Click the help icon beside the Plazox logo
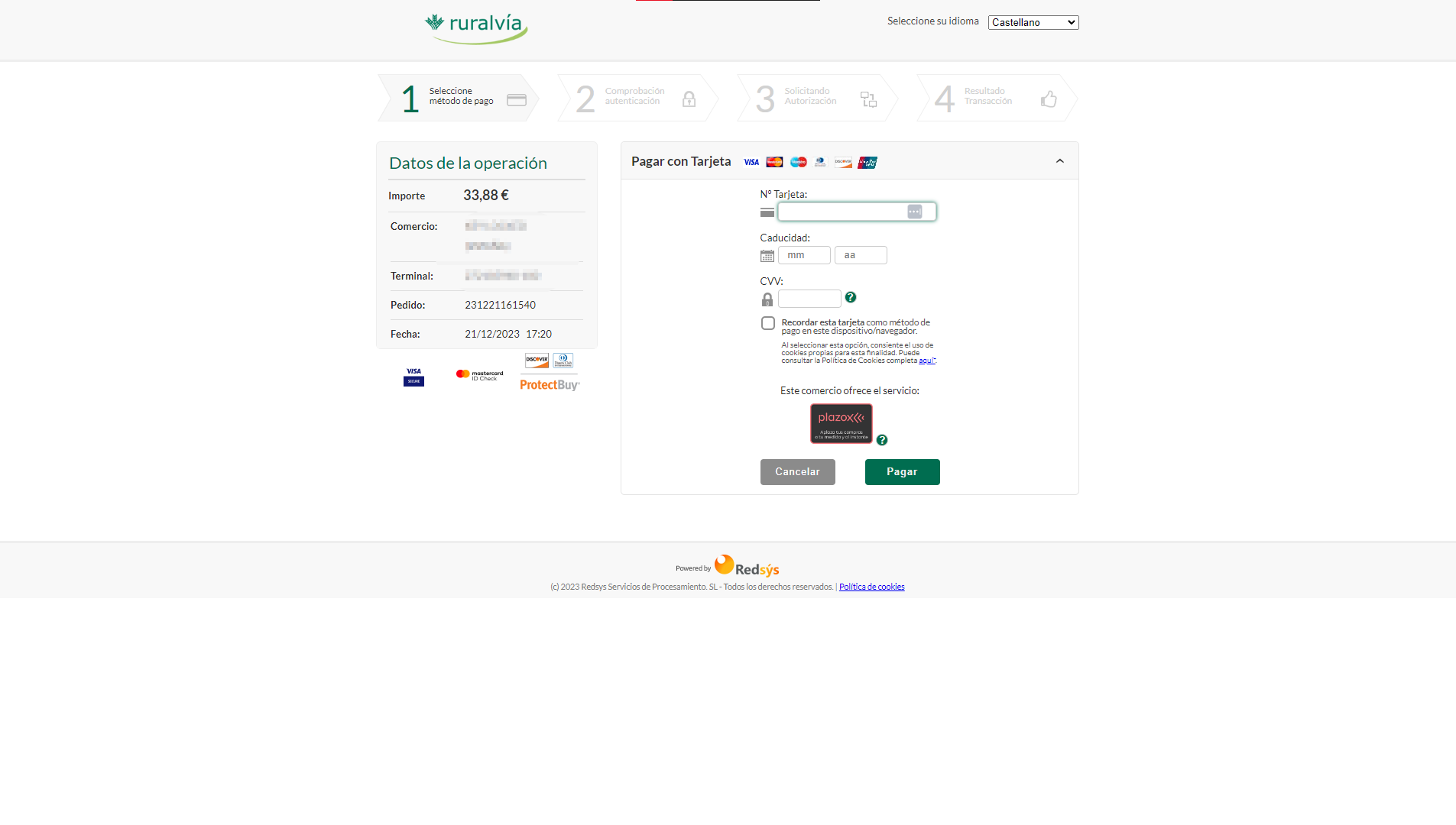 (x=882, y=440)
